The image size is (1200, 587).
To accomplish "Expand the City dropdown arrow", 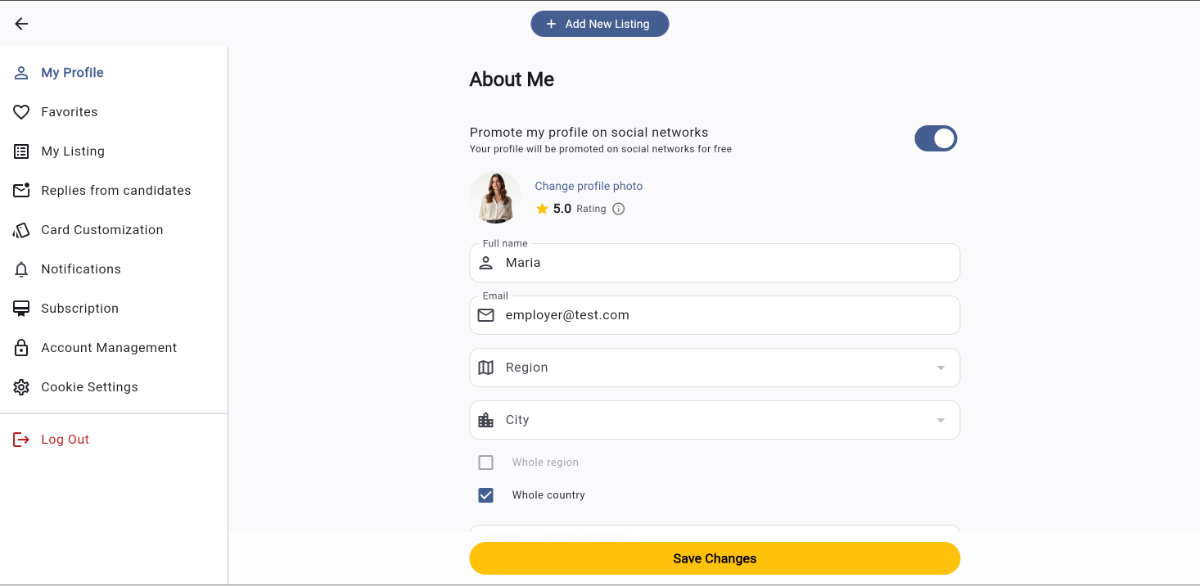I will [x=940, y=420].
